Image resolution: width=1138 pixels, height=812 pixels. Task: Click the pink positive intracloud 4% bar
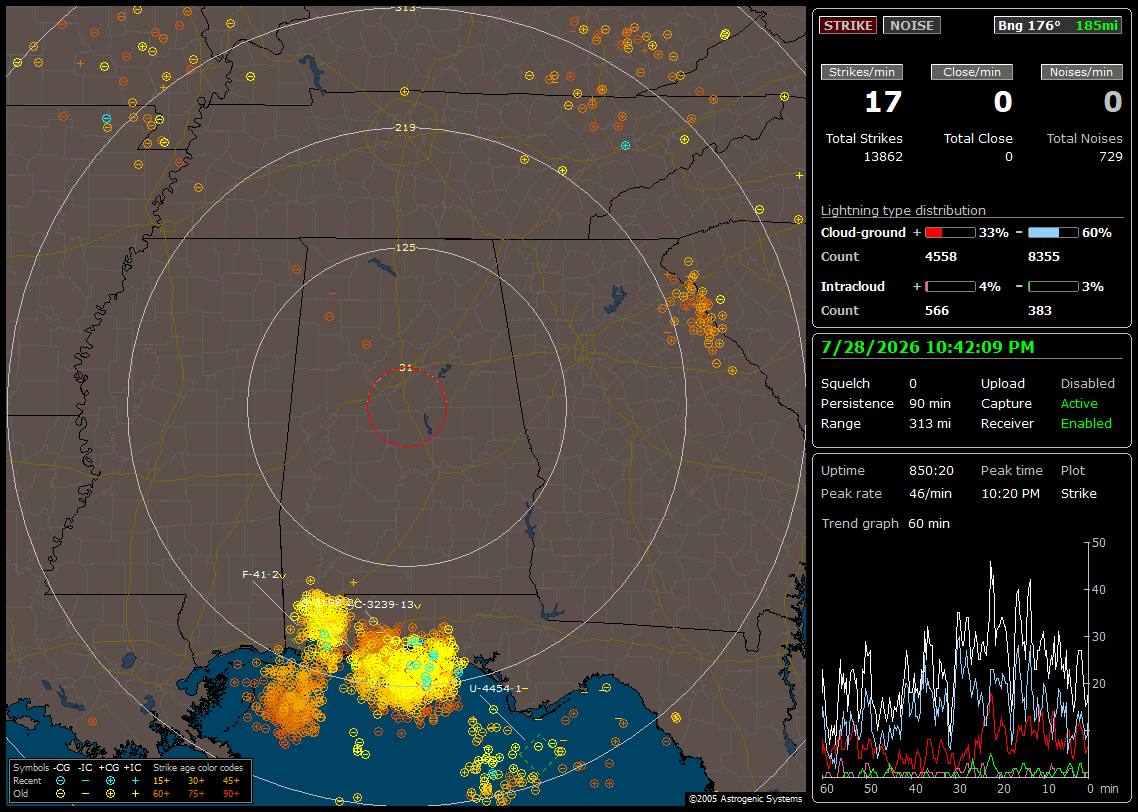click(949, 287)
